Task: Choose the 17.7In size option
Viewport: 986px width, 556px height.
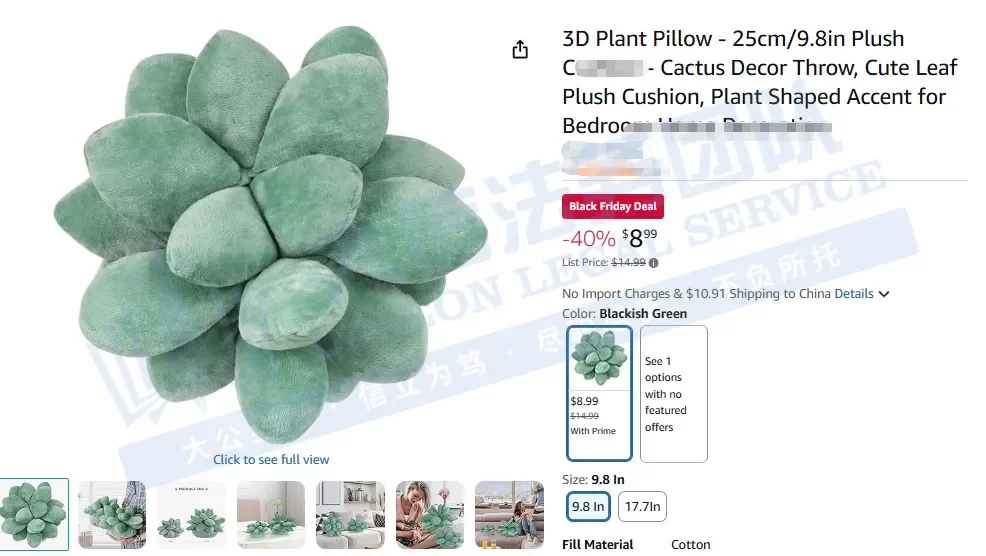Action: pos(642,506)
